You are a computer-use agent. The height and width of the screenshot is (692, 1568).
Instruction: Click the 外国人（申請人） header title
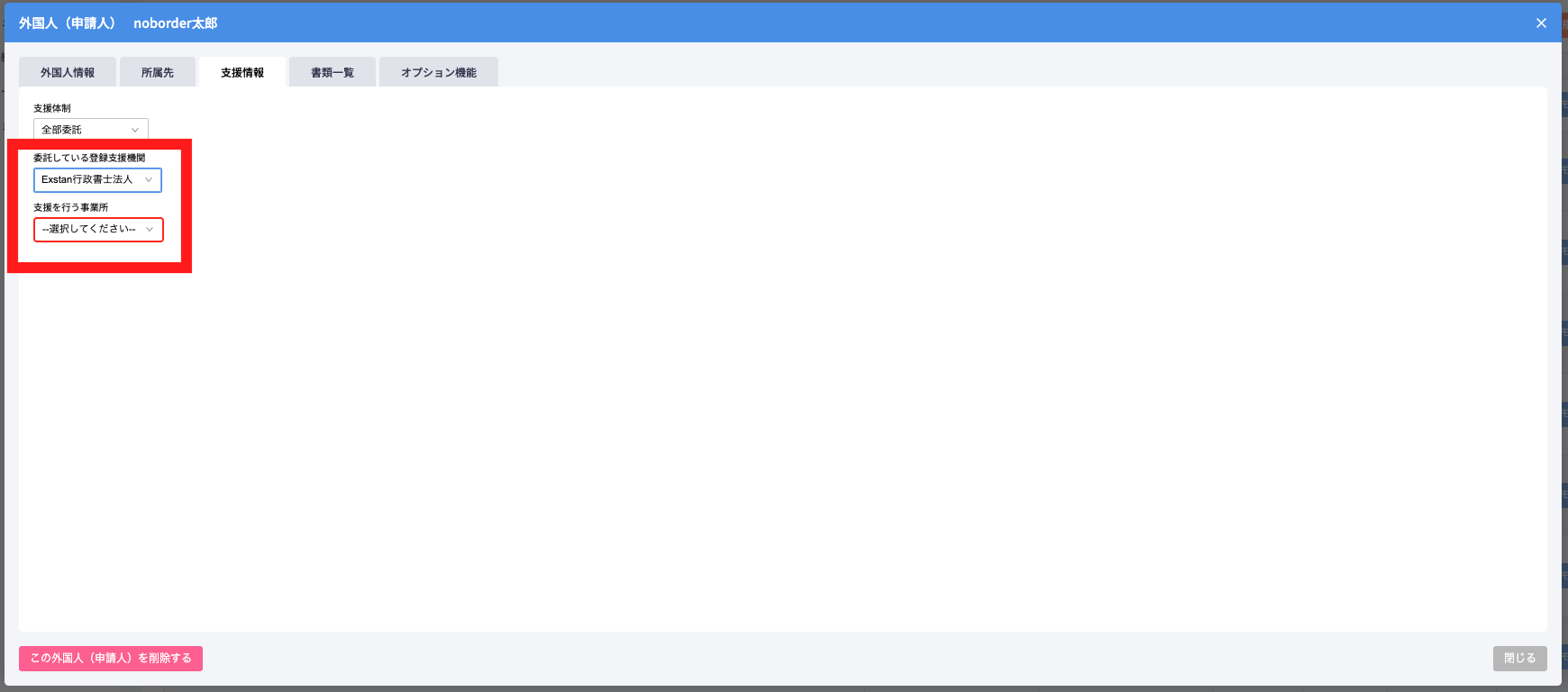coord(68,23)
